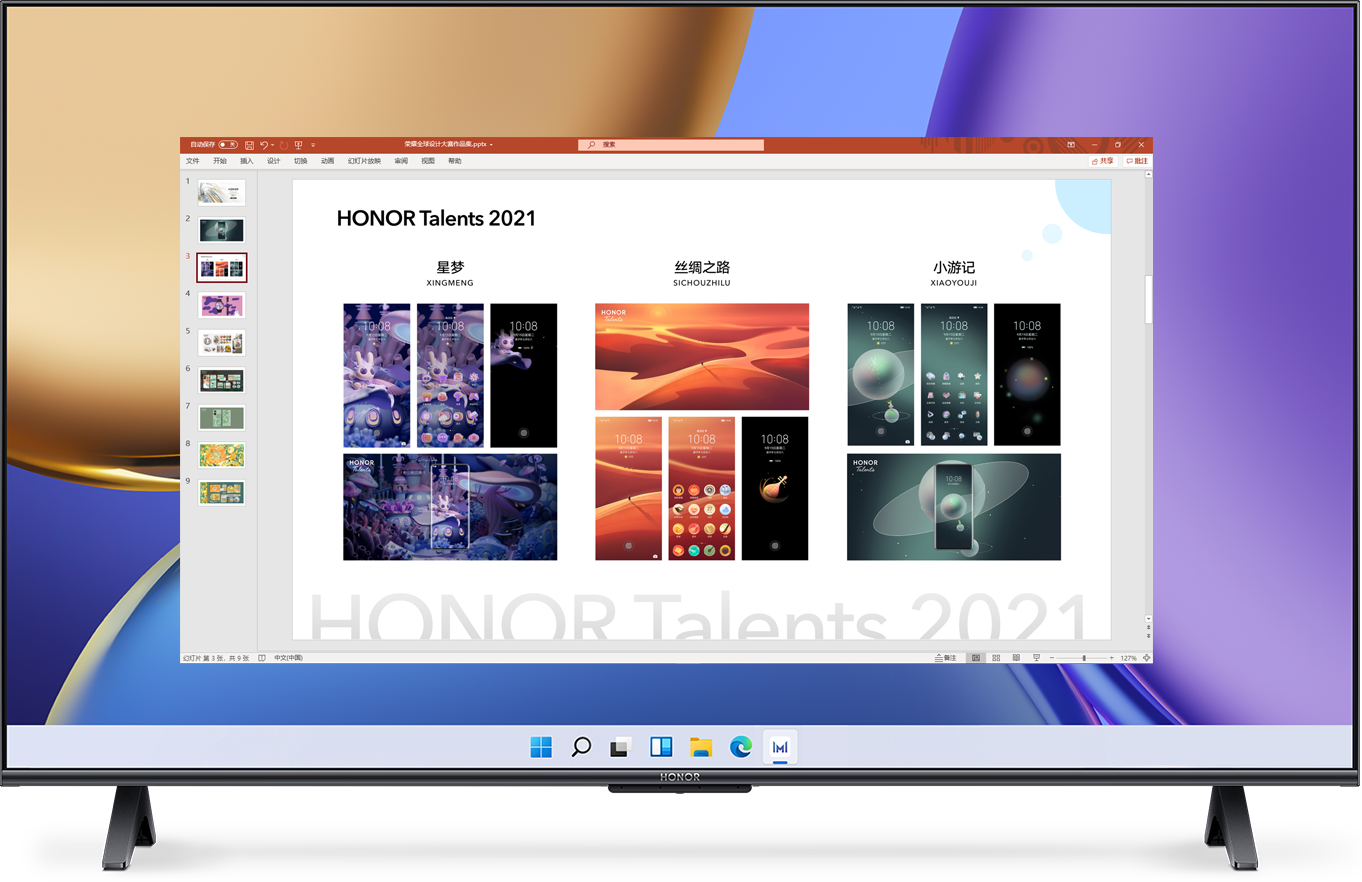Image resolution: width=1362 pixels, height=882 pixels.
Task: Start slideshow from beginning icon in quick access
Action: tap(298, 145)
